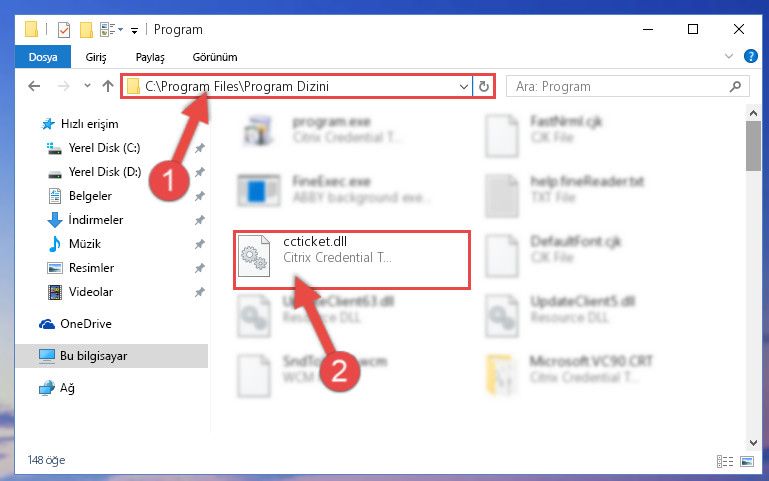The image size is (769, 481).
Task: Click the vertical scrollbar down arrow
Action: [x=753, y=443]
